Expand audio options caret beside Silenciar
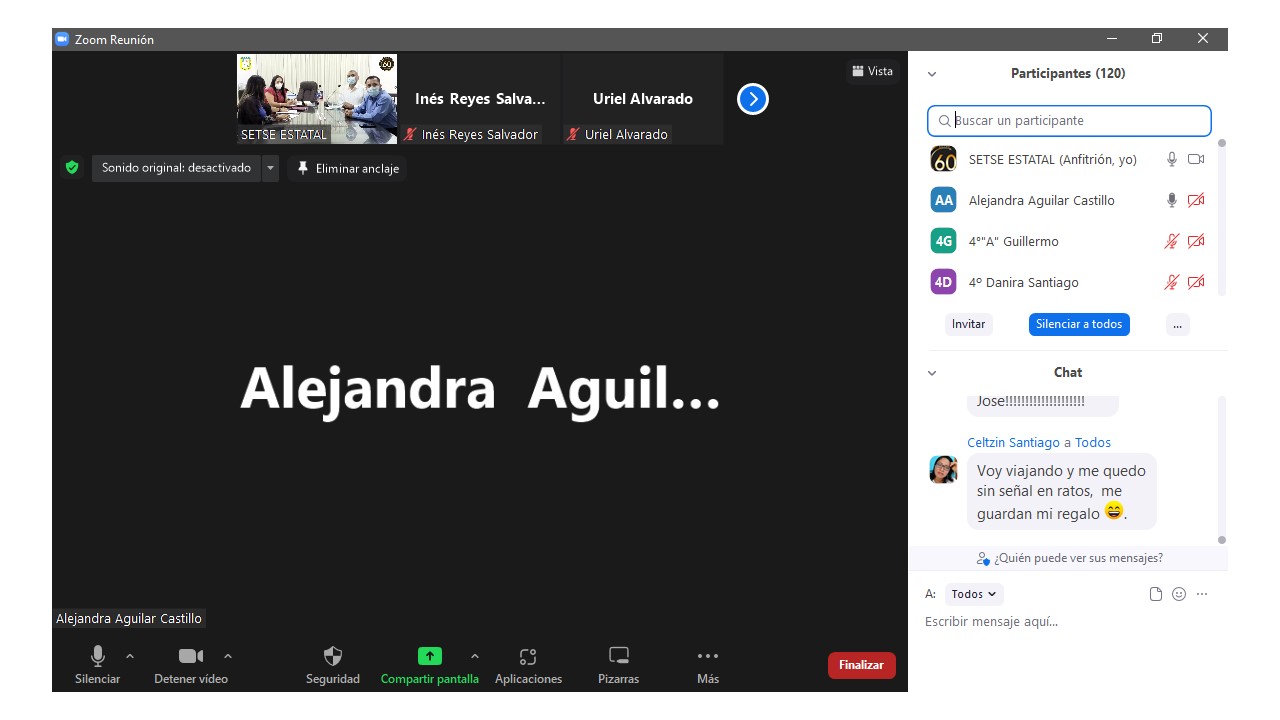 (130, 656)
